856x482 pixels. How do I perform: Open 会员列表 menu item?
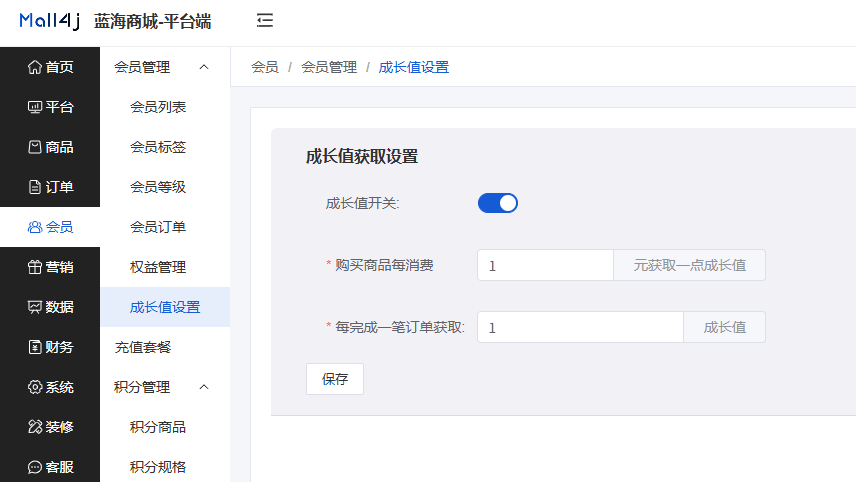[x=165, y=107]
